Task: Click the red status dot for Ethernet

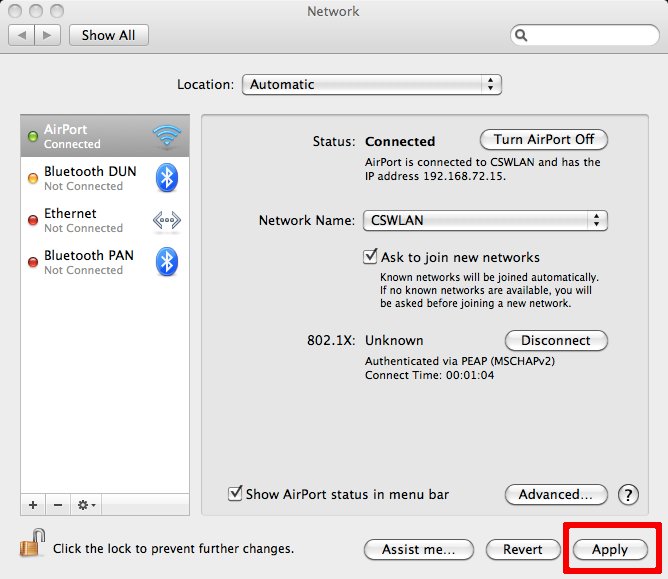Action: pyautogui.click(x=33, y=220)
